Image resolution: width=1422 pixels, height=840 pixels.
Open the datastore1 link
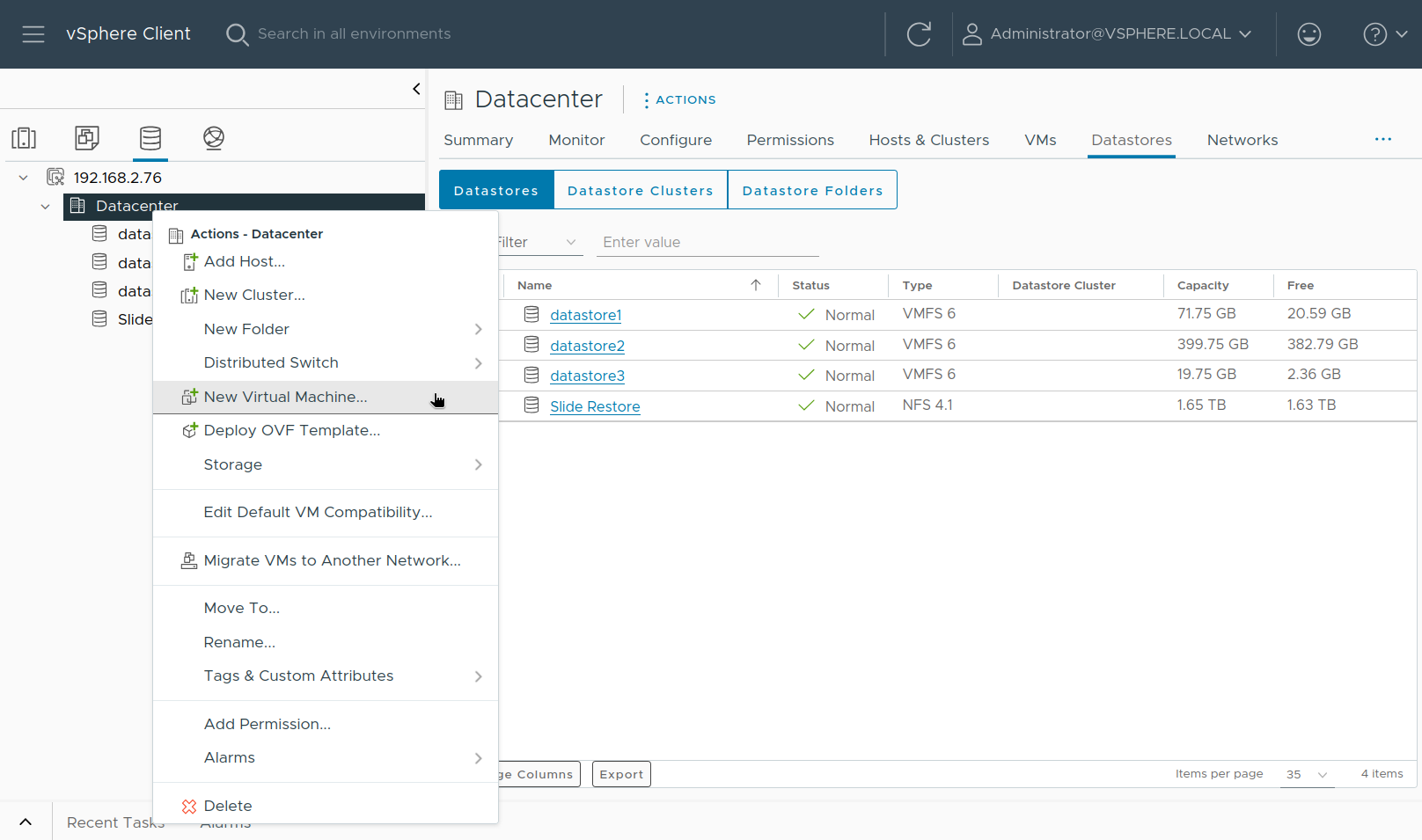coord(586,315)
